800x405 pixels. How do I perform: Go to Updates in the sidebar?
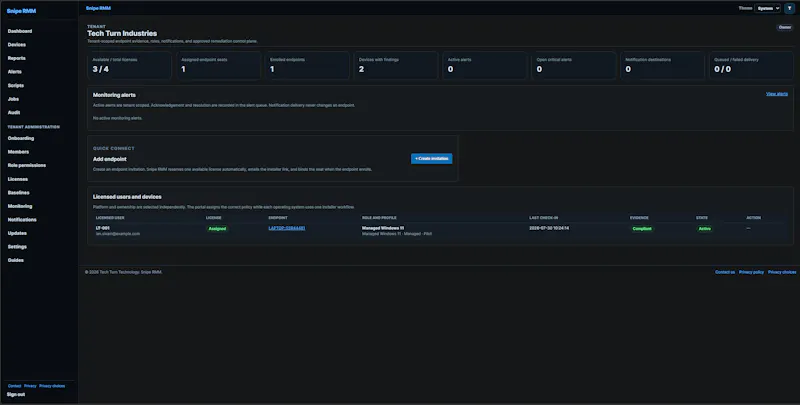point(17,233)
